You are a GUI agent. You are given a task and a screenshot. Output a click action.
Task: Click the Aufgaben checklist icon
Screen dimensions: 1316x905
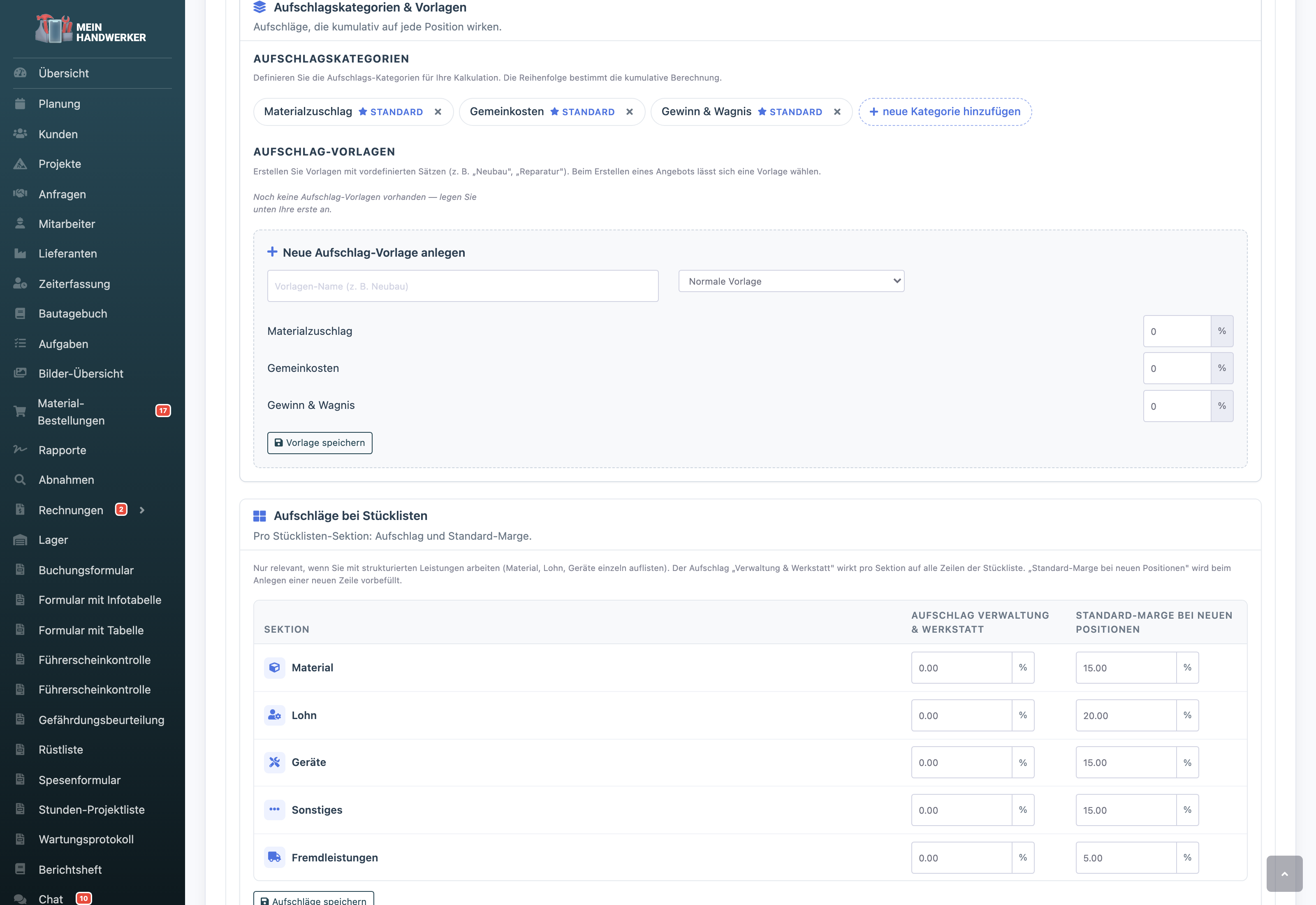click(x=21, y=343)
